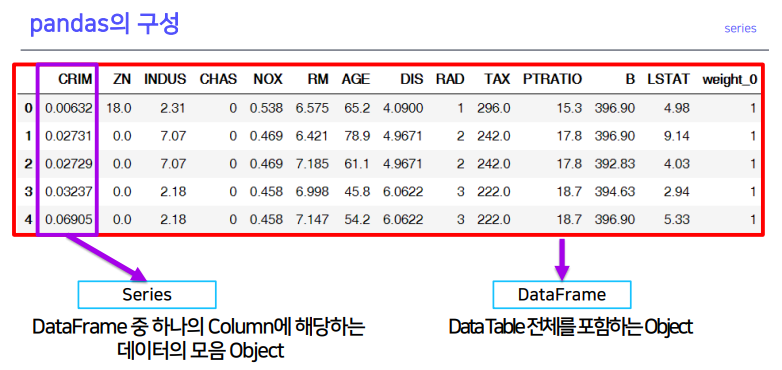Select the LSTAT column header

coord(668,79)
